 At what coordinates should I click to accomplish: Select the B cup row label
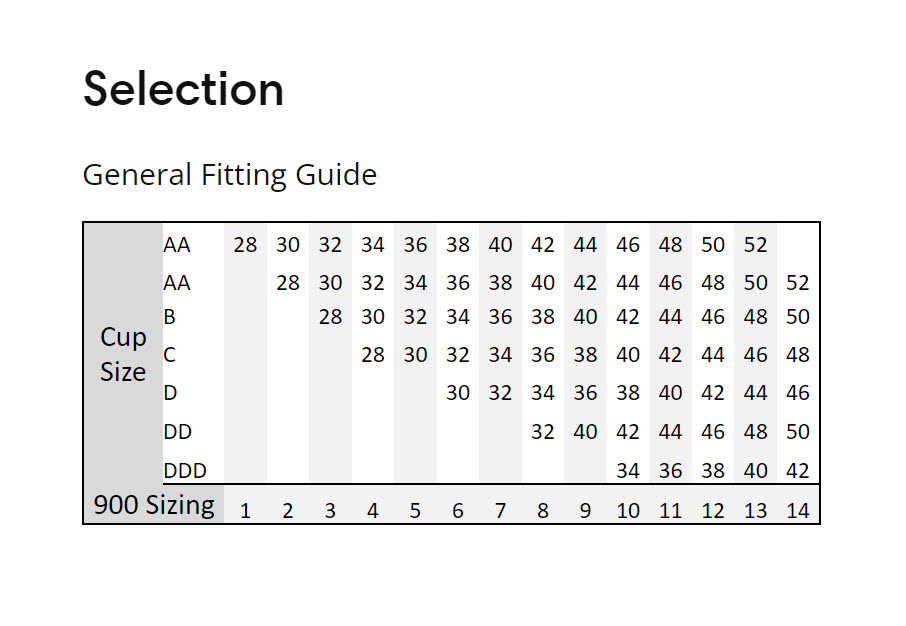pyautogui.click(x=169, y=317)
